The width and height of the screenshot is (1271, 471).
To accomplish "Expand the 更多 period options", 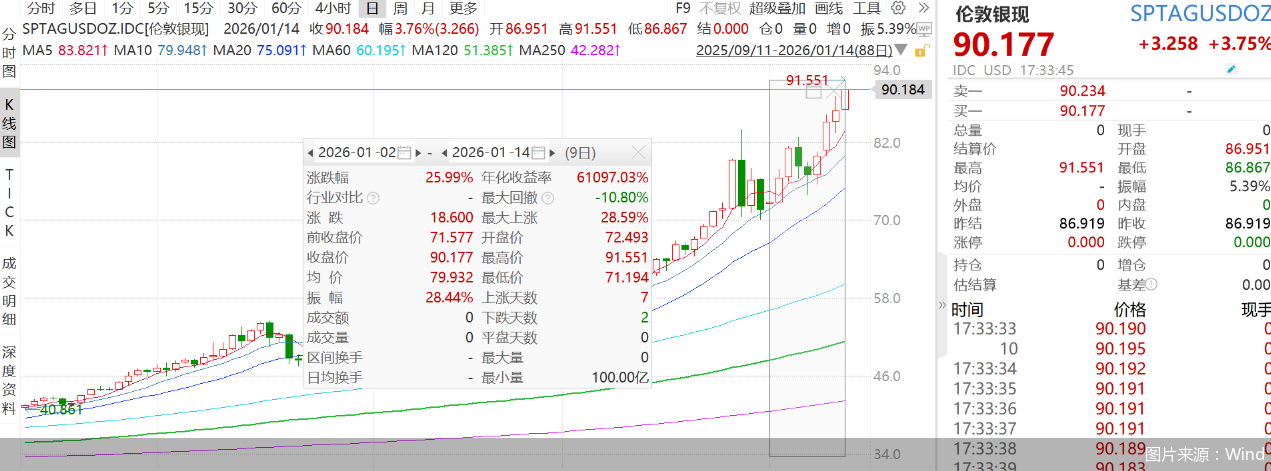I will [463, 8].
